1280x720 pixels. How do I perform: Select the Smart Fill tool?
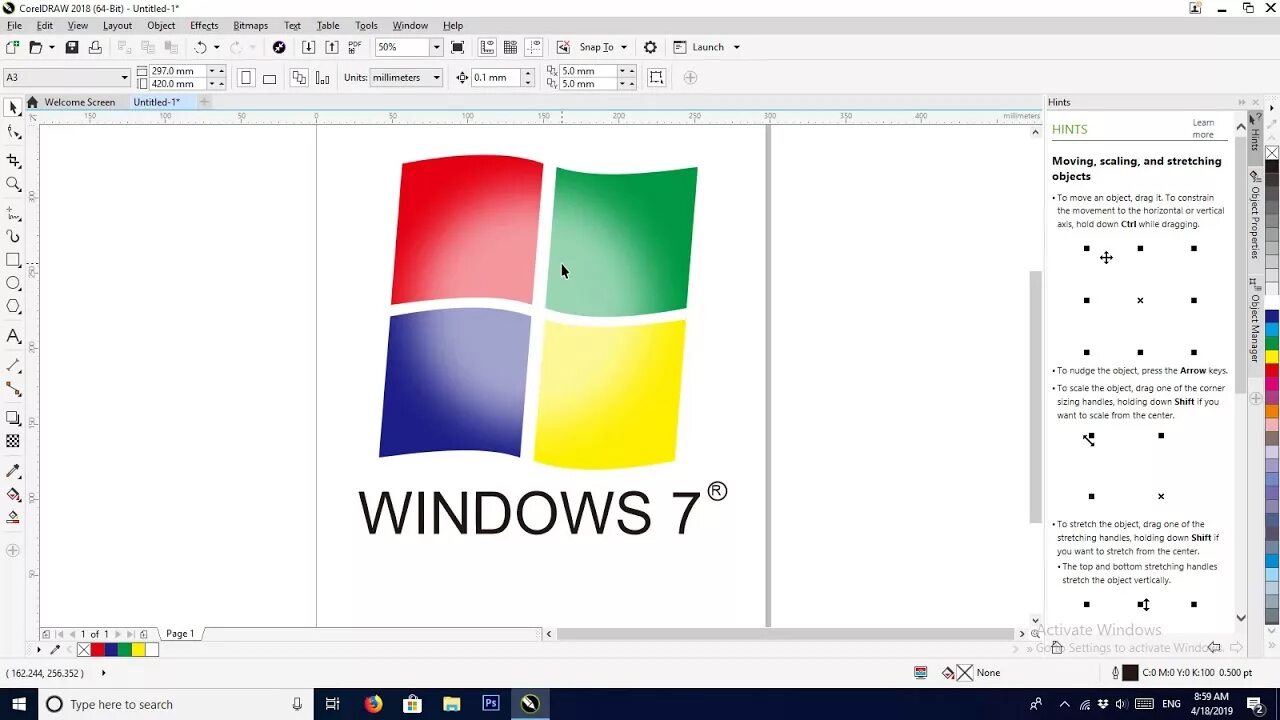click(x=13, y=517)
